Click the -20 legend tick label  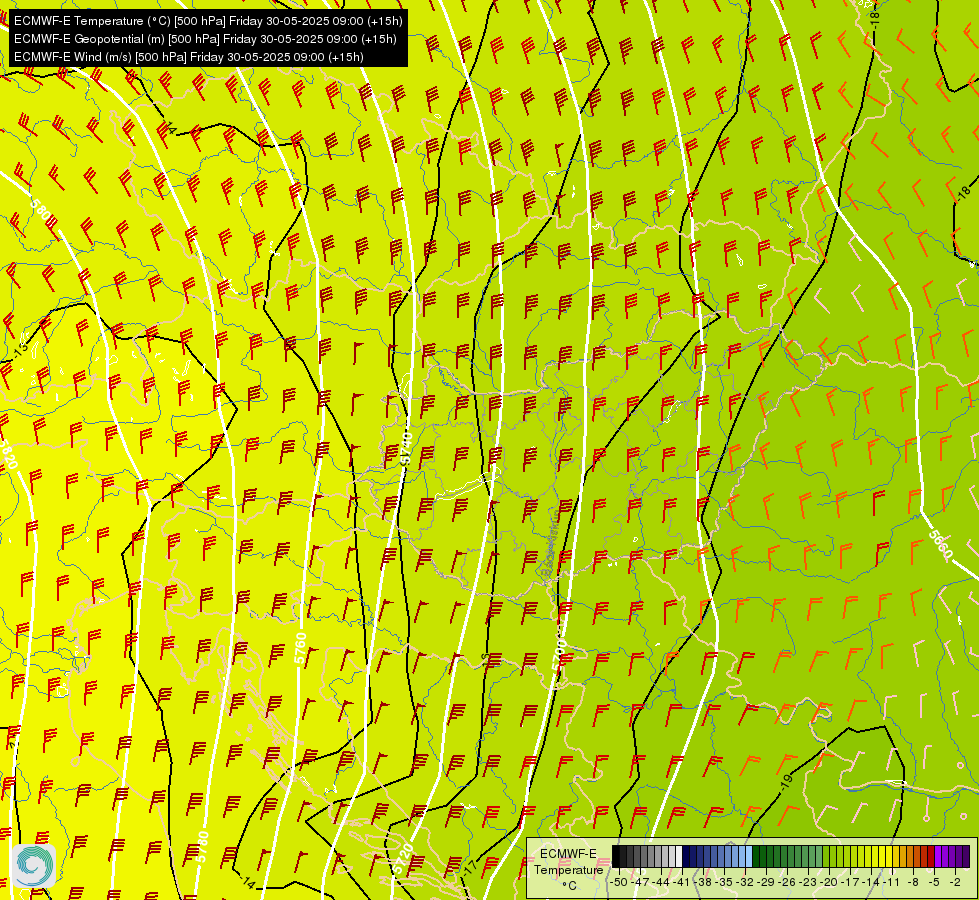[829, 883]
